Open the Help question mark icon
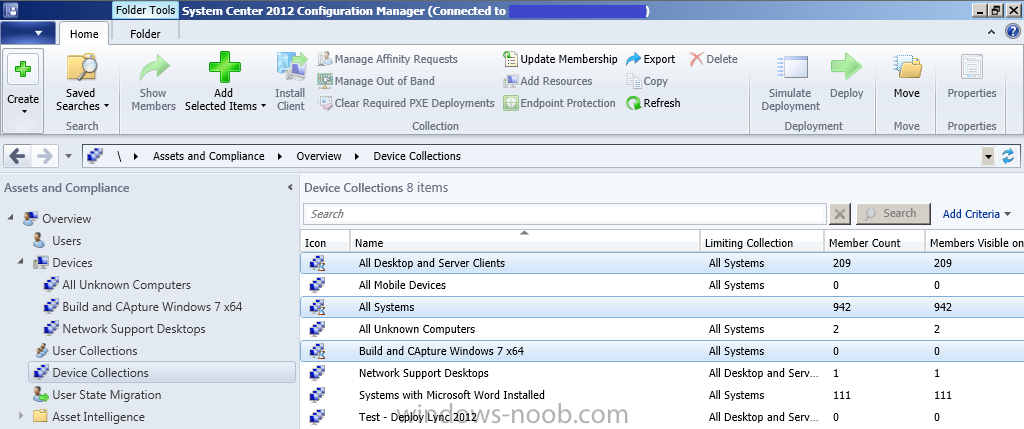This screenshot has height=429, width=1024. [1012, 32]
